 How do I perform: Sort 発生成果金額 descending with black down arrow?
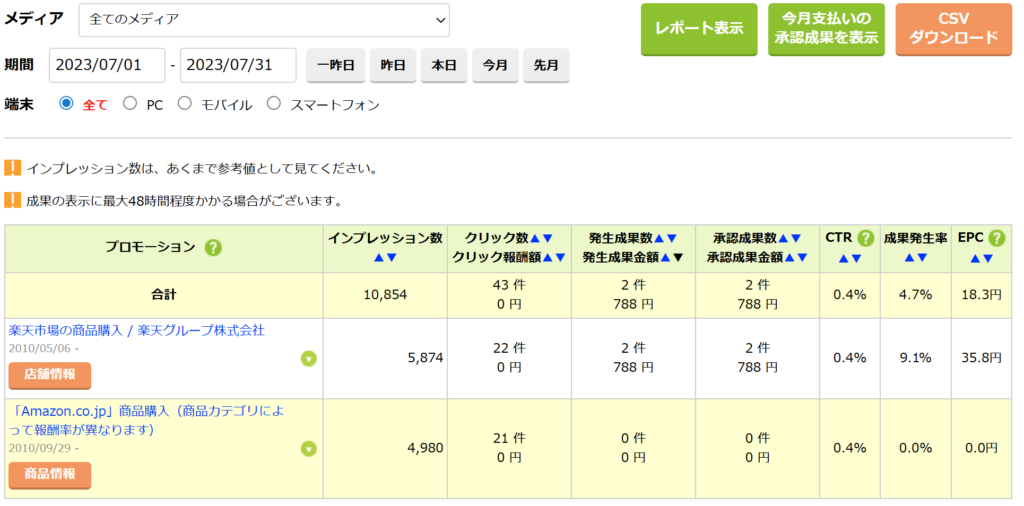(676, 258)
